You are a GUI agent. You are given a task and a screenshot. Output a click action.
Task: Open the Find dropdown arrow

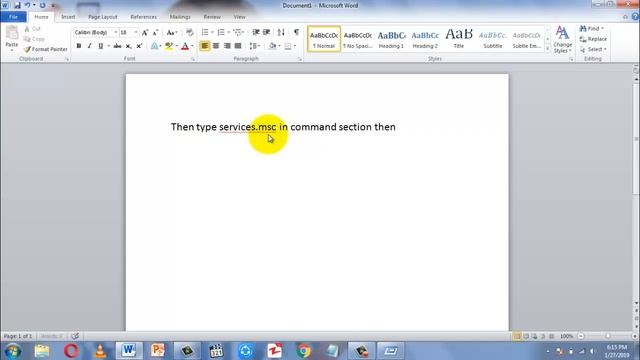[602, 29]
